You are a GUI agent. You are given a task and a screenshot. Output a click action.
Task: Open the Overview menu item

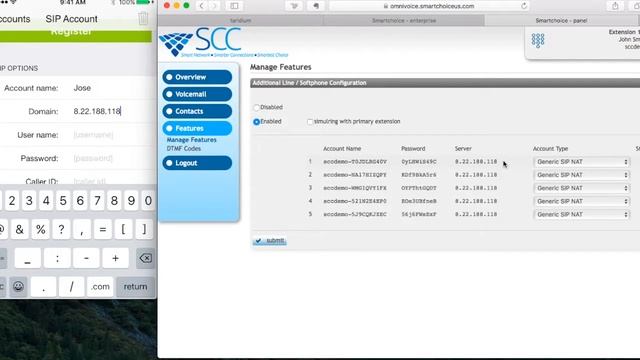tap(197, 77)
